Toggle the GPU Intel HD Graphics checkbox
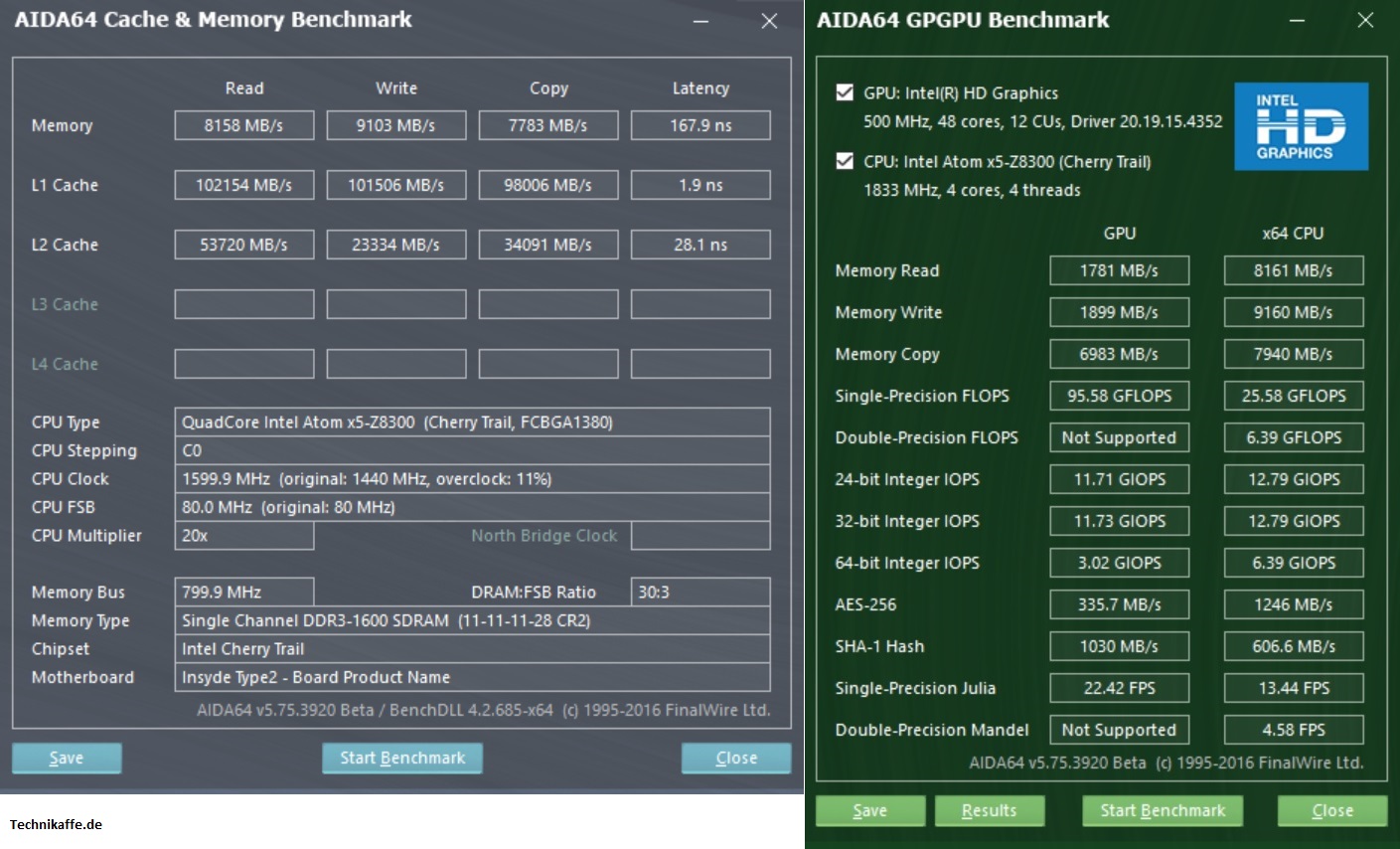Image resolution: width=1400 pixels, height=849 pixels. tap(845, 92)
